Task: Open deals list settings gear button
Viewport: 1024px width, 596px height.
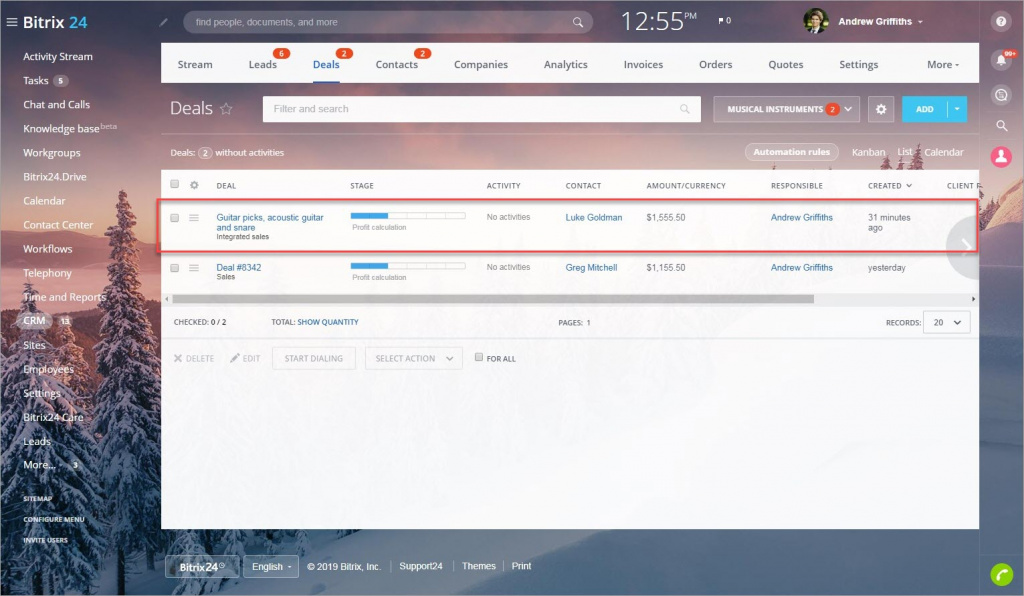Action: click(x=880, y=109)
